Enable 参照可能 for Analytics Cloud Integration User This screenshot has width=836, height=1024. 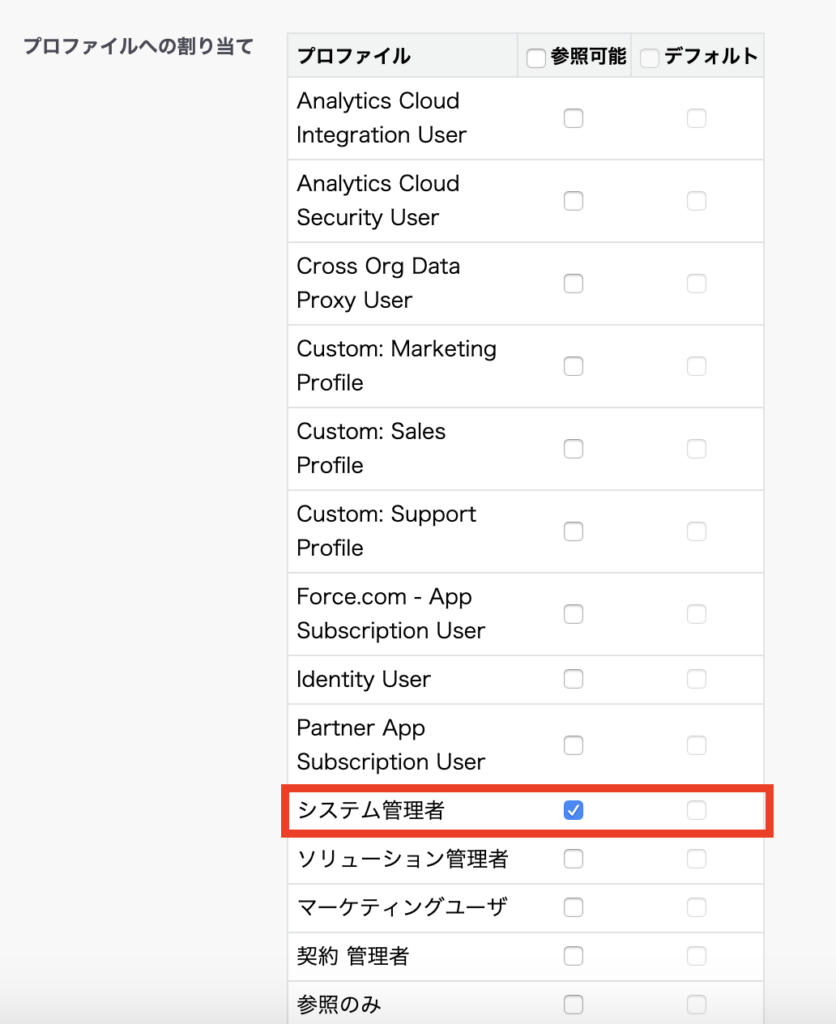(x=573, y=118)
